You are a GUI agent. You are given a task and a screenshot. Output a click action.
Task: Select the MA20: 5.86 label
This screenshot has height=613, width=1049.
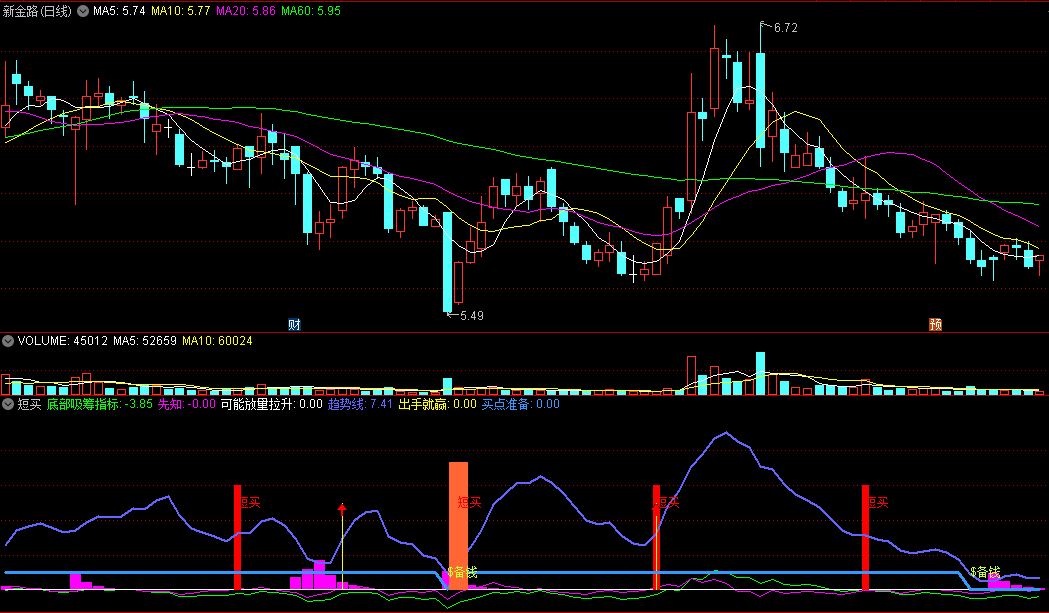(x=246, y=11)
